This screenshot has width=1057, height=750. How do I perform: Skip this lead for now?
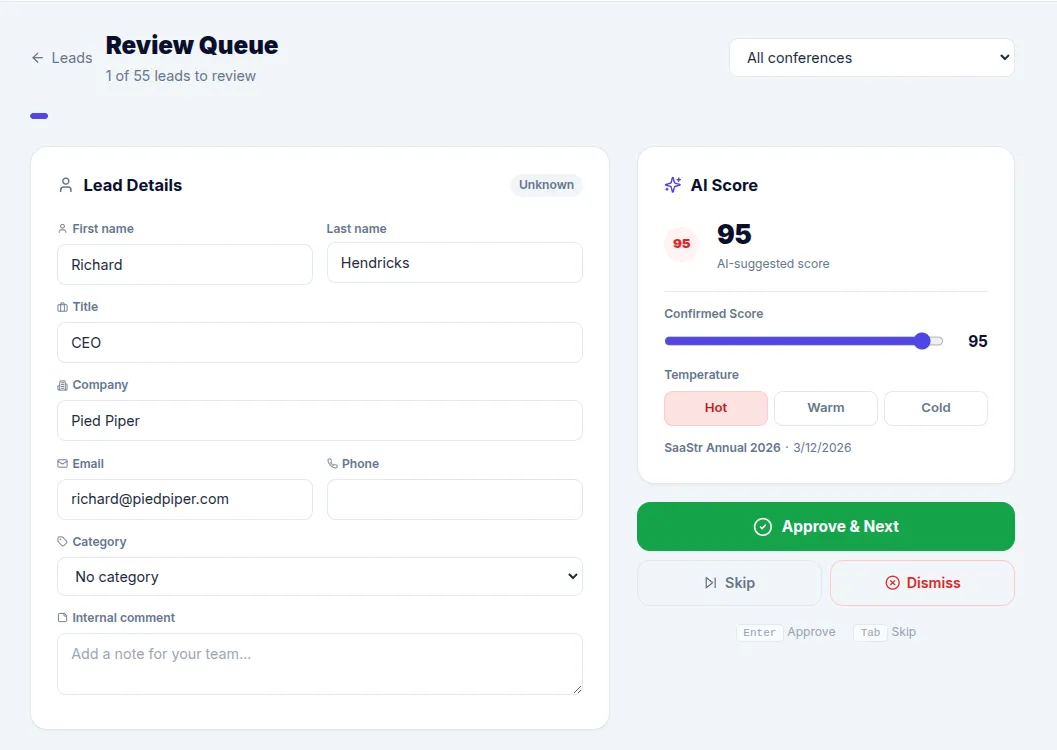(x=729, y=583)
